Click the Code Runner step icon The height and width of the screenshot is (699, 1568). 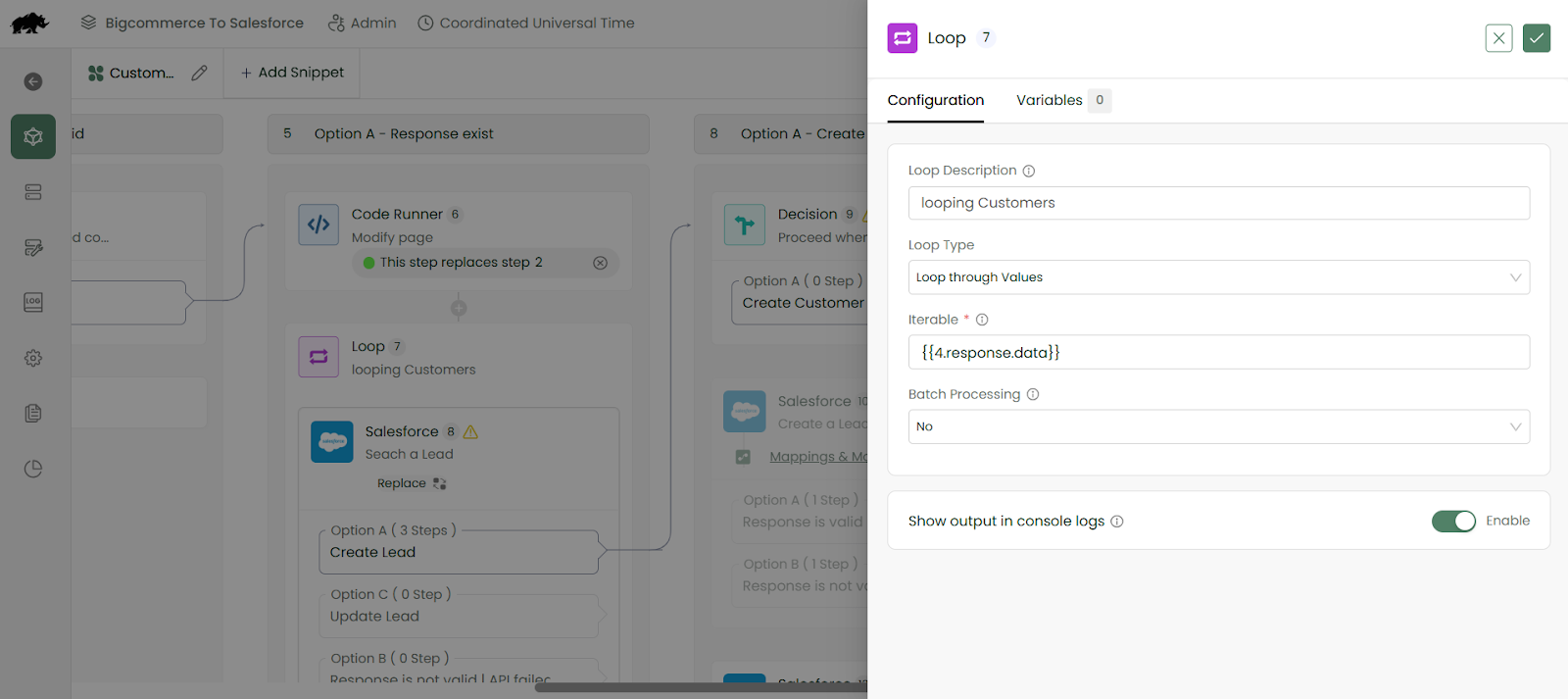[x=318, y=225]
